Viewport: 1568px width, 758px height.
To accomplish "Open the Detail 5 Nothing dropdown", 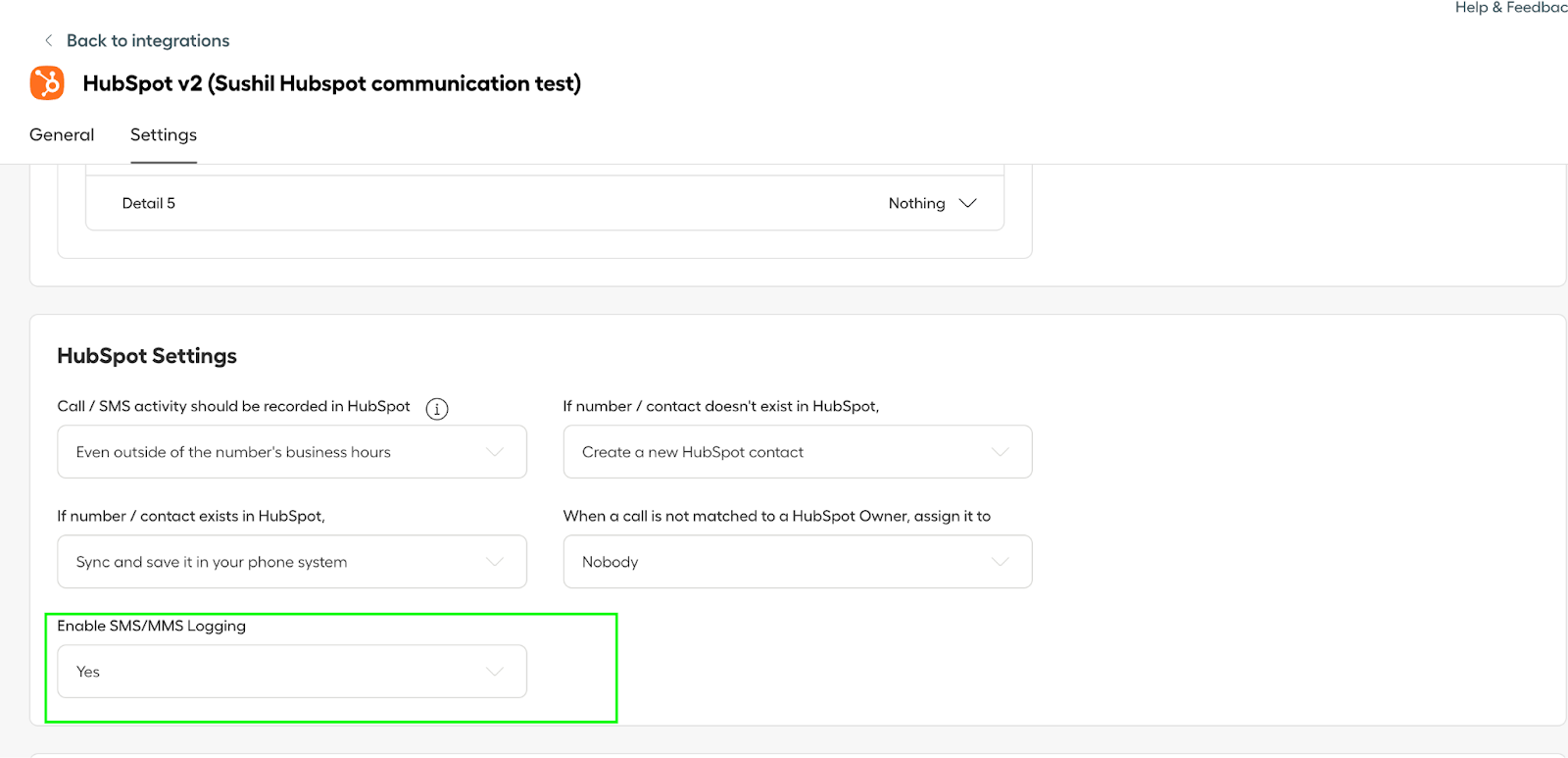I will point(932,203).
